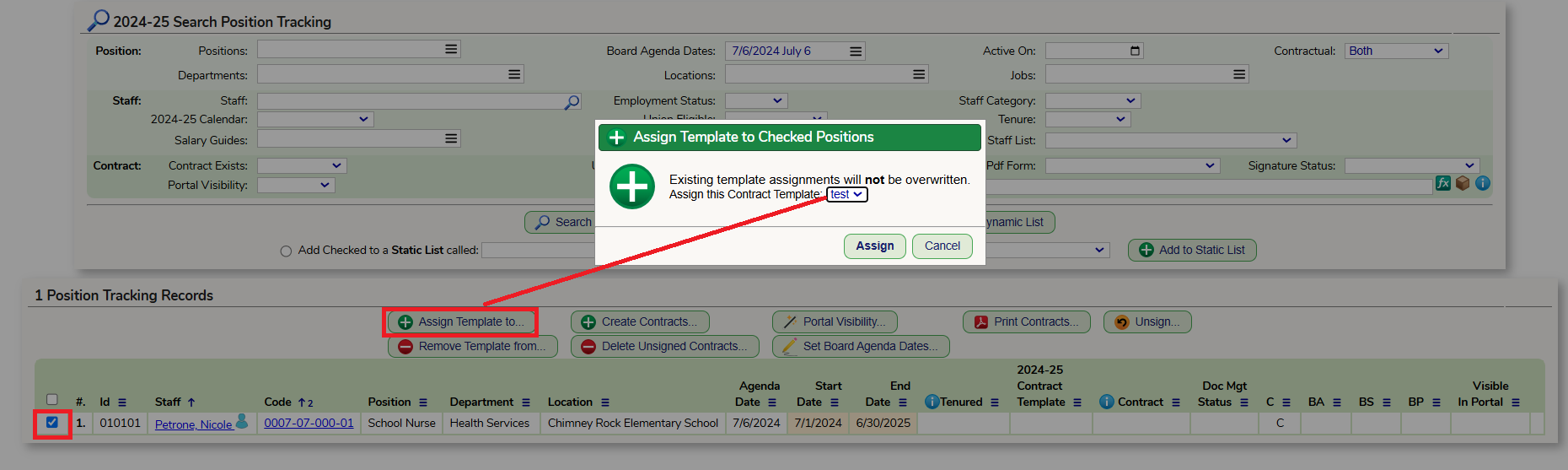
Task: Open the 0007-07-000-01 code link
Action: pos(309,423)
